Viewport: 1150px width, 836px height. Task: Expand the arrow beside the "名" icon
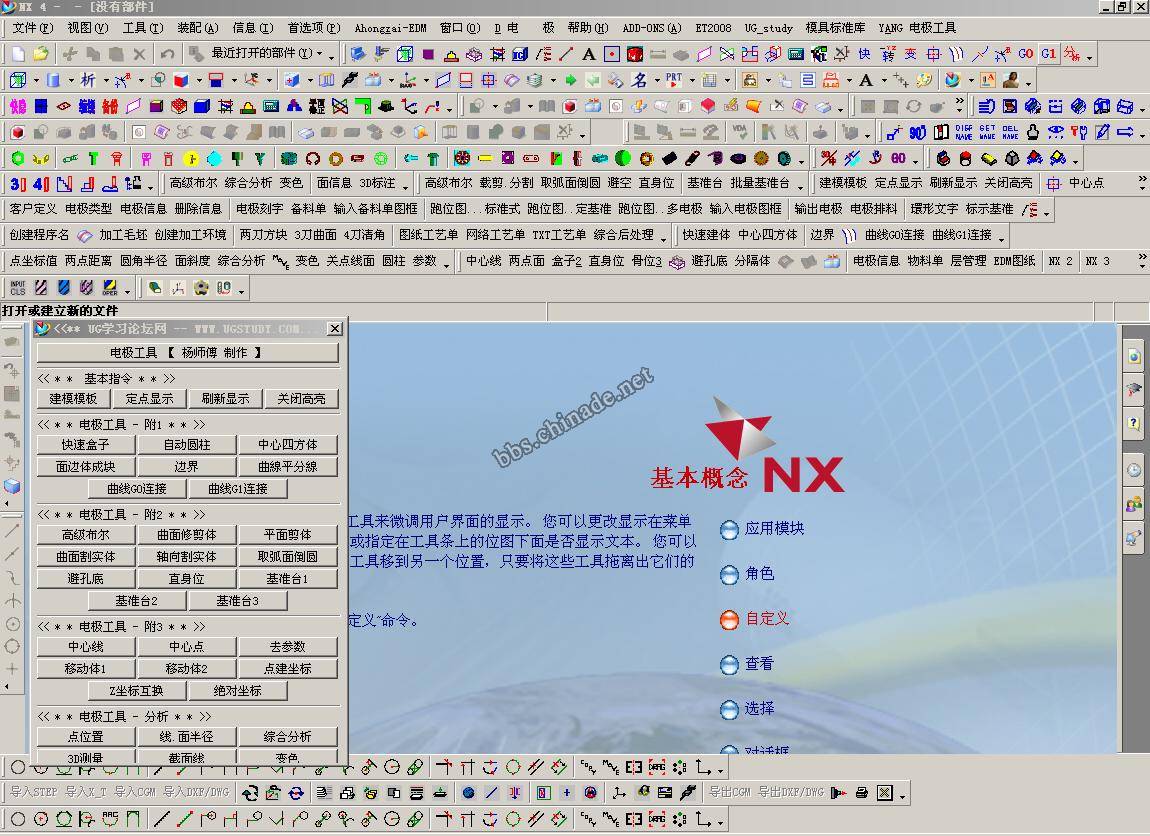tap(656, 80)
